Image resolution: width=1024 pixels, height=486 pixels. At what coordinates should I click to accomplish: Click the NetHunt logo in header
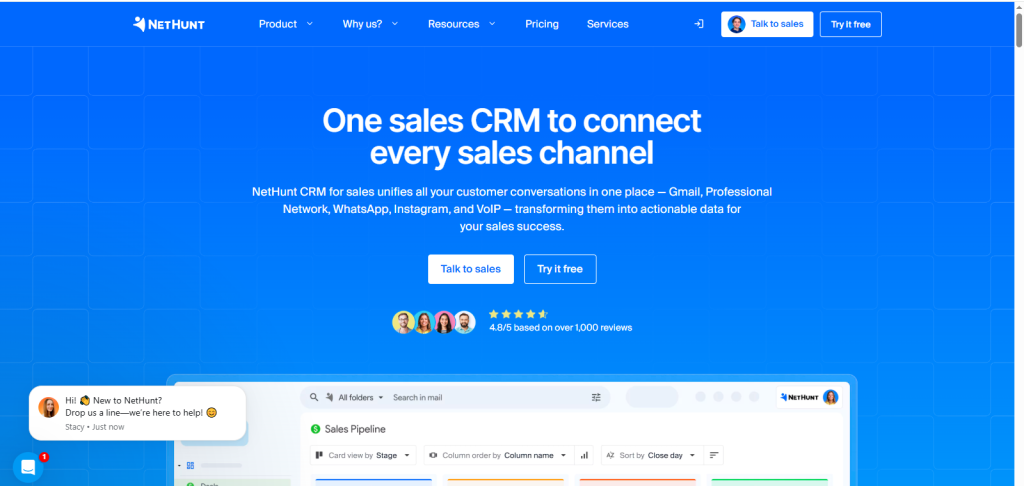click(168, 24)
